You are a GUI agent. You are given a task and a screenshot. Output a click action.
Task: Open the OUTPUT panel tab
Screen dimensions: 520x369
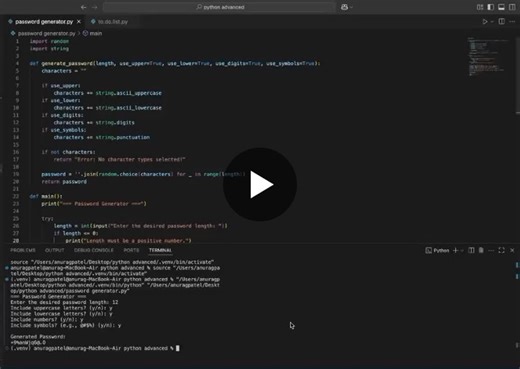54,250
